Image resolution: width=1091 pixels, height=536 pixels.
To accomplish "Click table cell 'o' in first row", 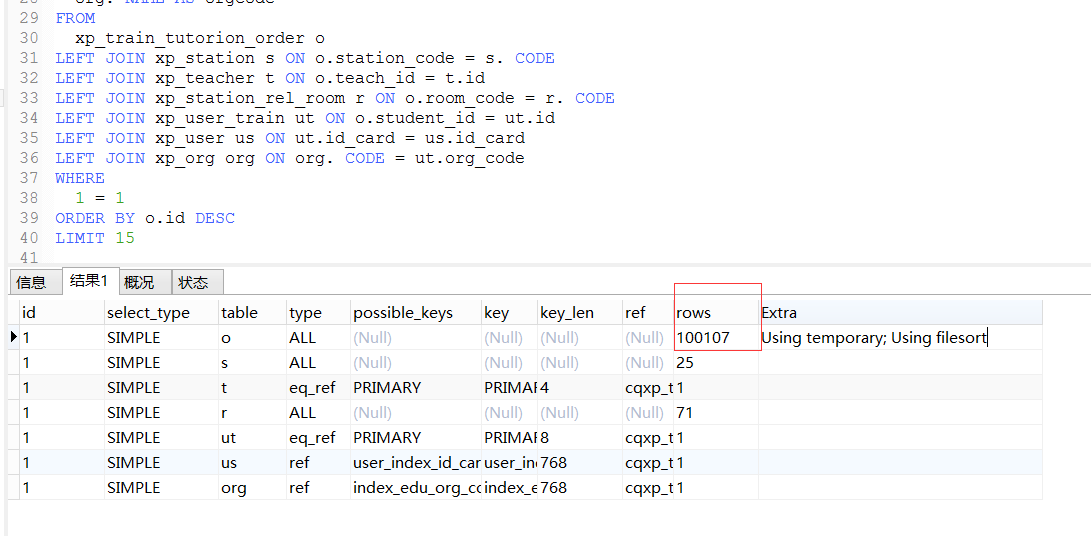I will tap(252, 338).
